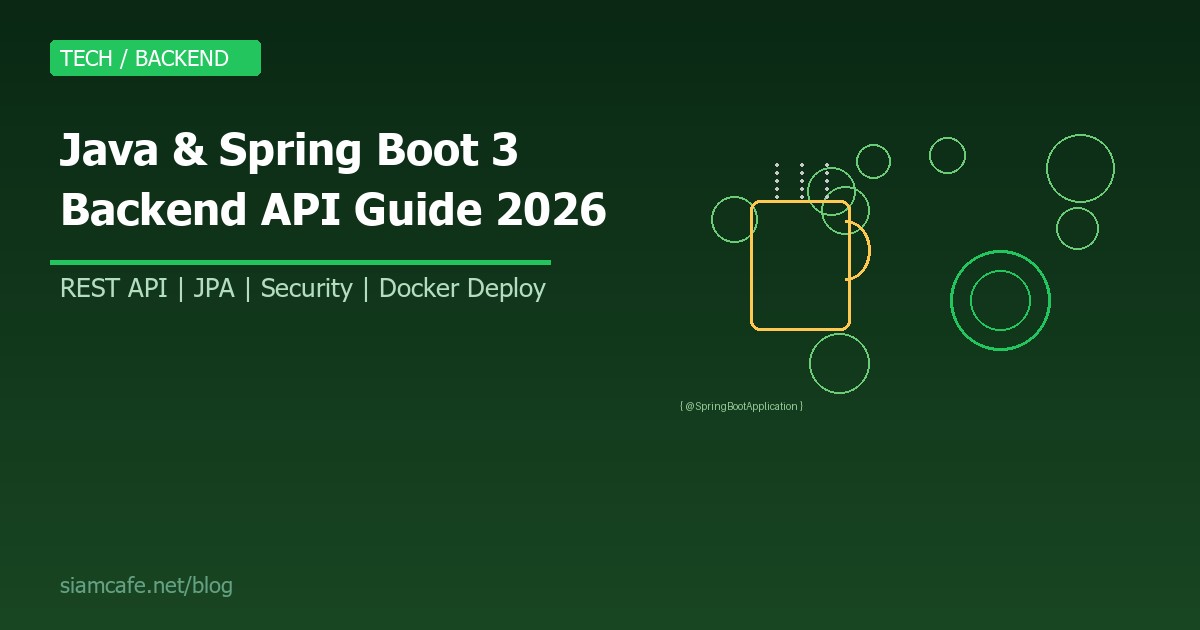Click the yellow coffee mug icon

[800, 265]
